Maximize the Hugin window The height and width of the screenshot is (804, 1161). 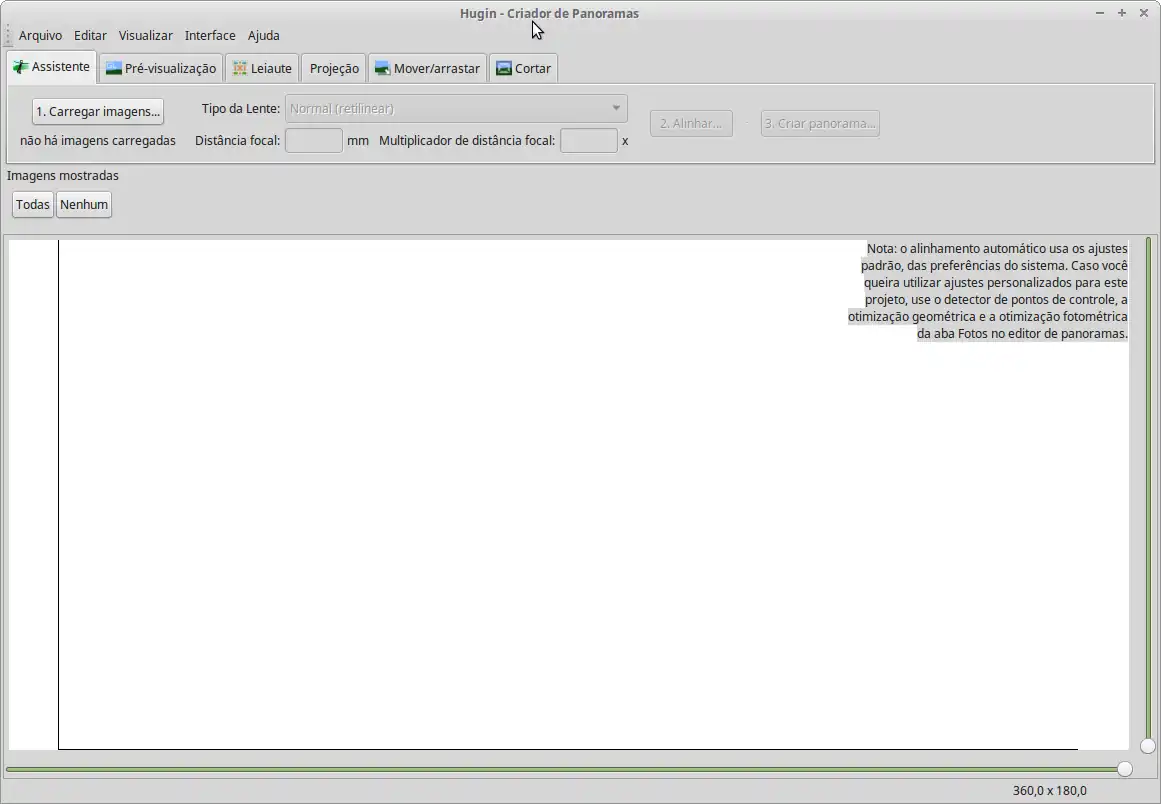[x=1122, y=13]
